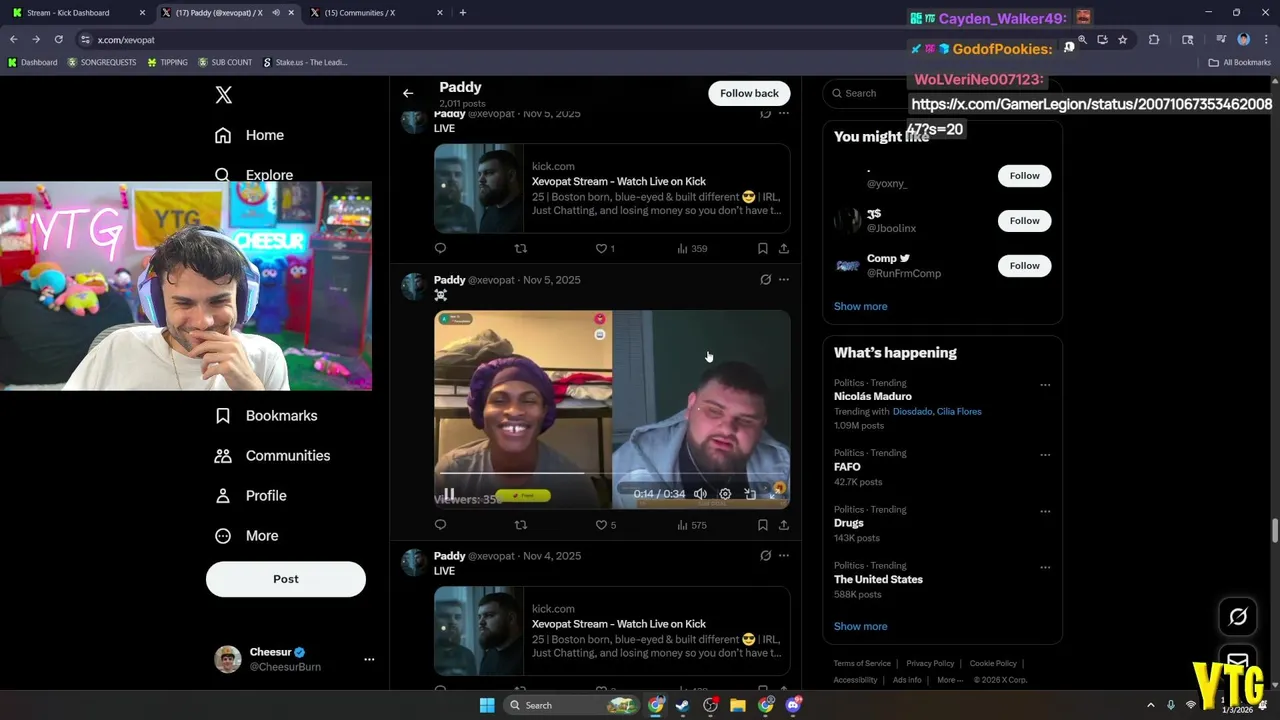Open the Explore page
The image size is (1280, 720).
[x=255, y=175]
